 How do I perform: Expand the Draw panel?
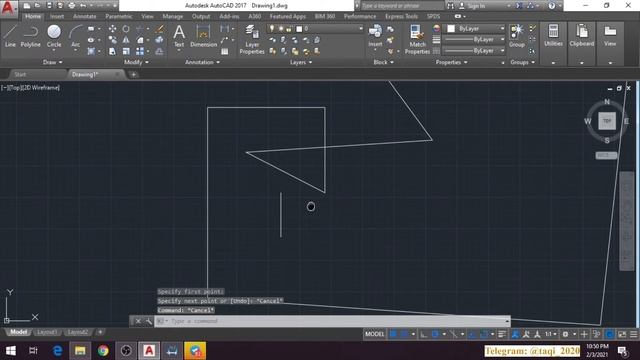[x=53, y=62]
